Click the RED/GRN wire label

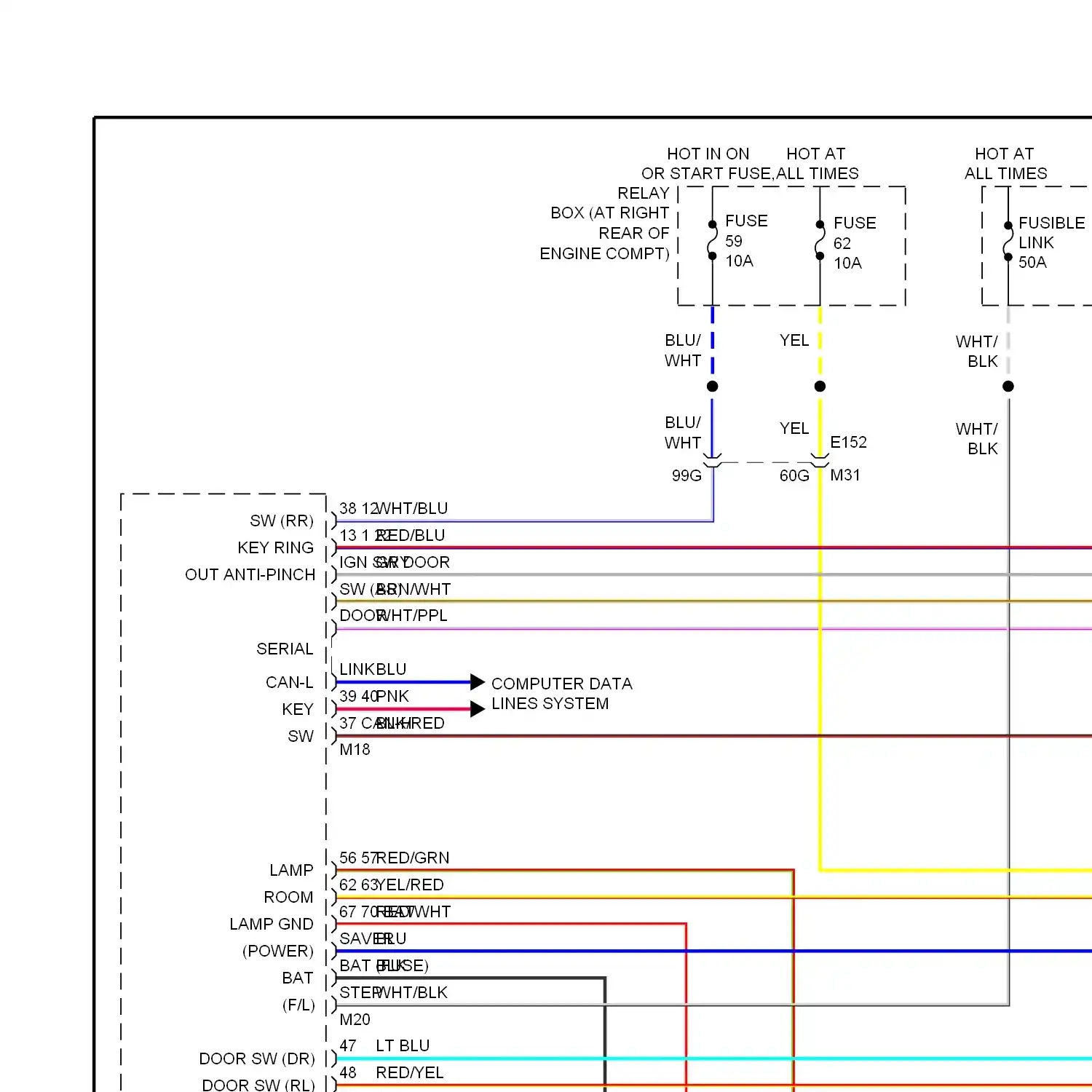[413, 858]
